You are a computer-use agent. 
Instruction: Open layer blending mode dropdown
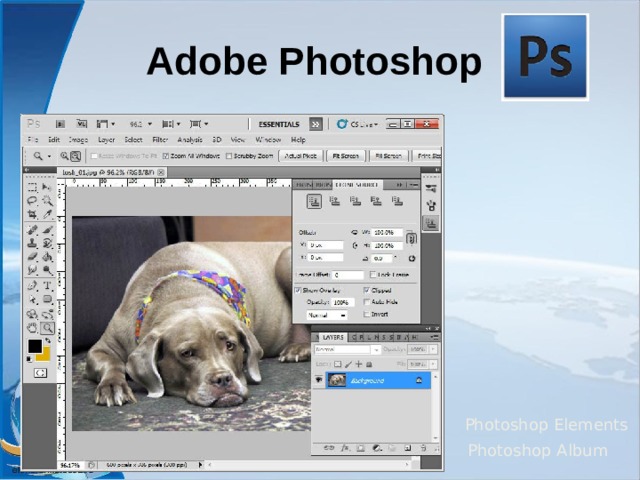pos(347,350)
